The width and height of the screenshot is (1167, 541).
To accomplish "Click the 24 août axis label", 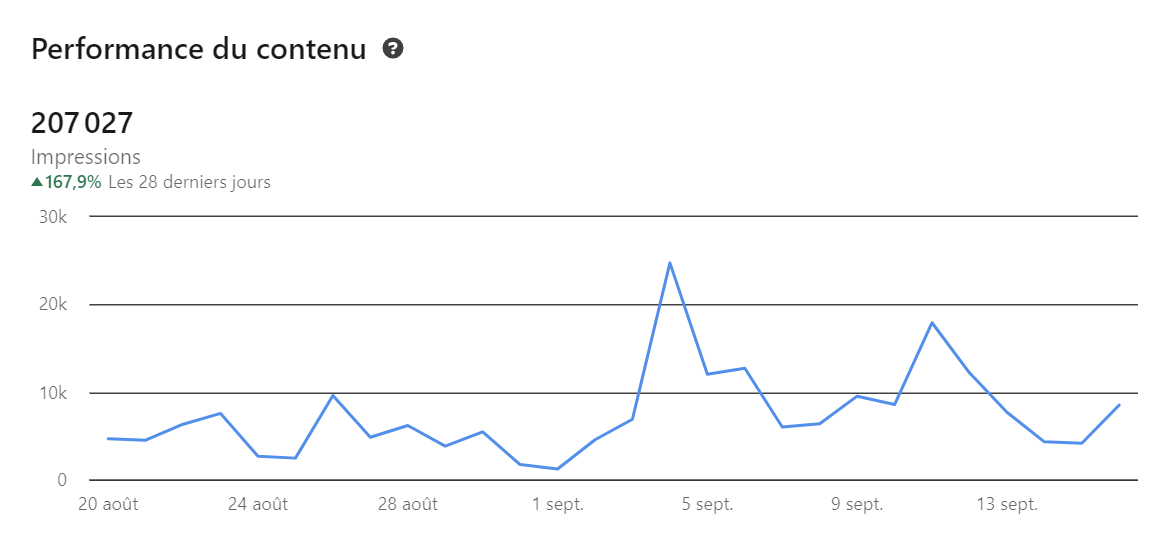I will 258,505.
